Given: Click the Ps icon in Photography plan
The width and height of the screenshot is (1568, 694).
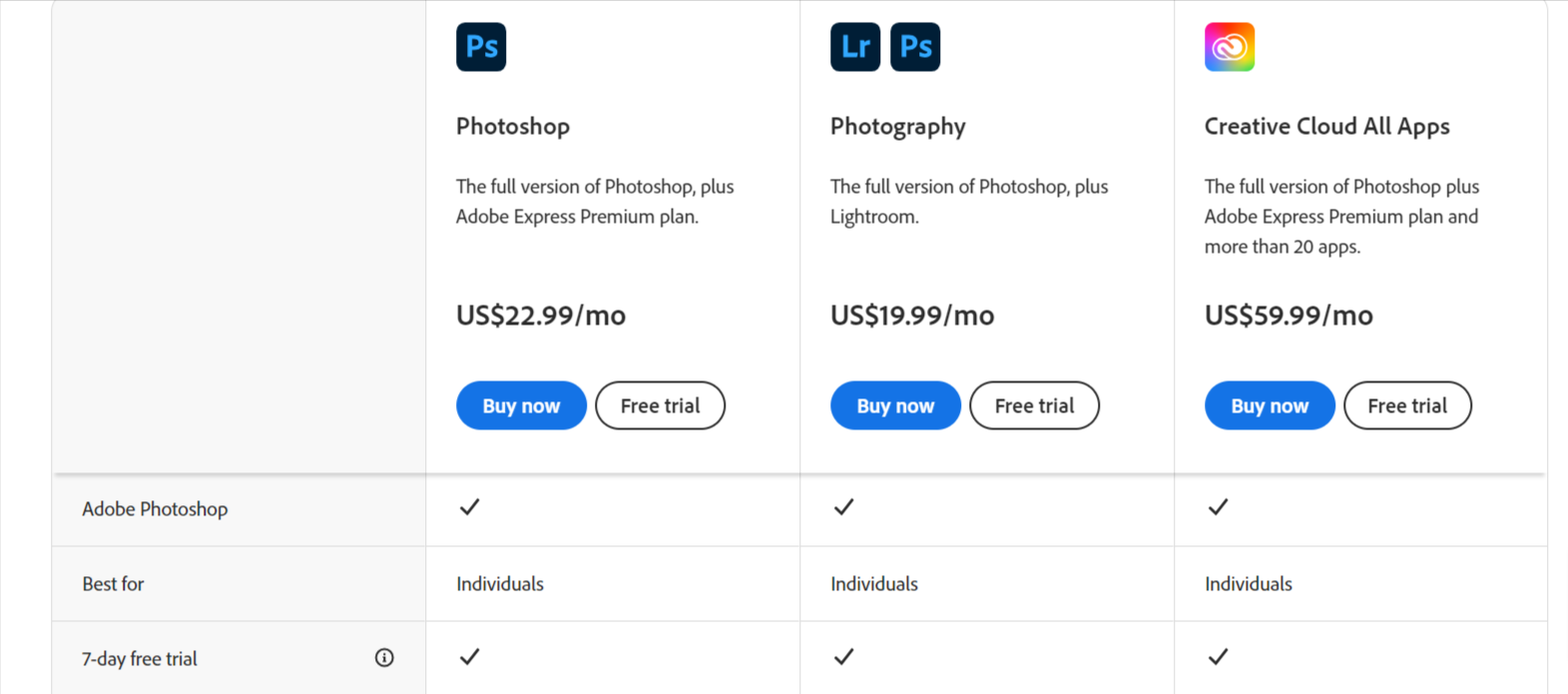Looking at the screenshot, I should (915, 47).
